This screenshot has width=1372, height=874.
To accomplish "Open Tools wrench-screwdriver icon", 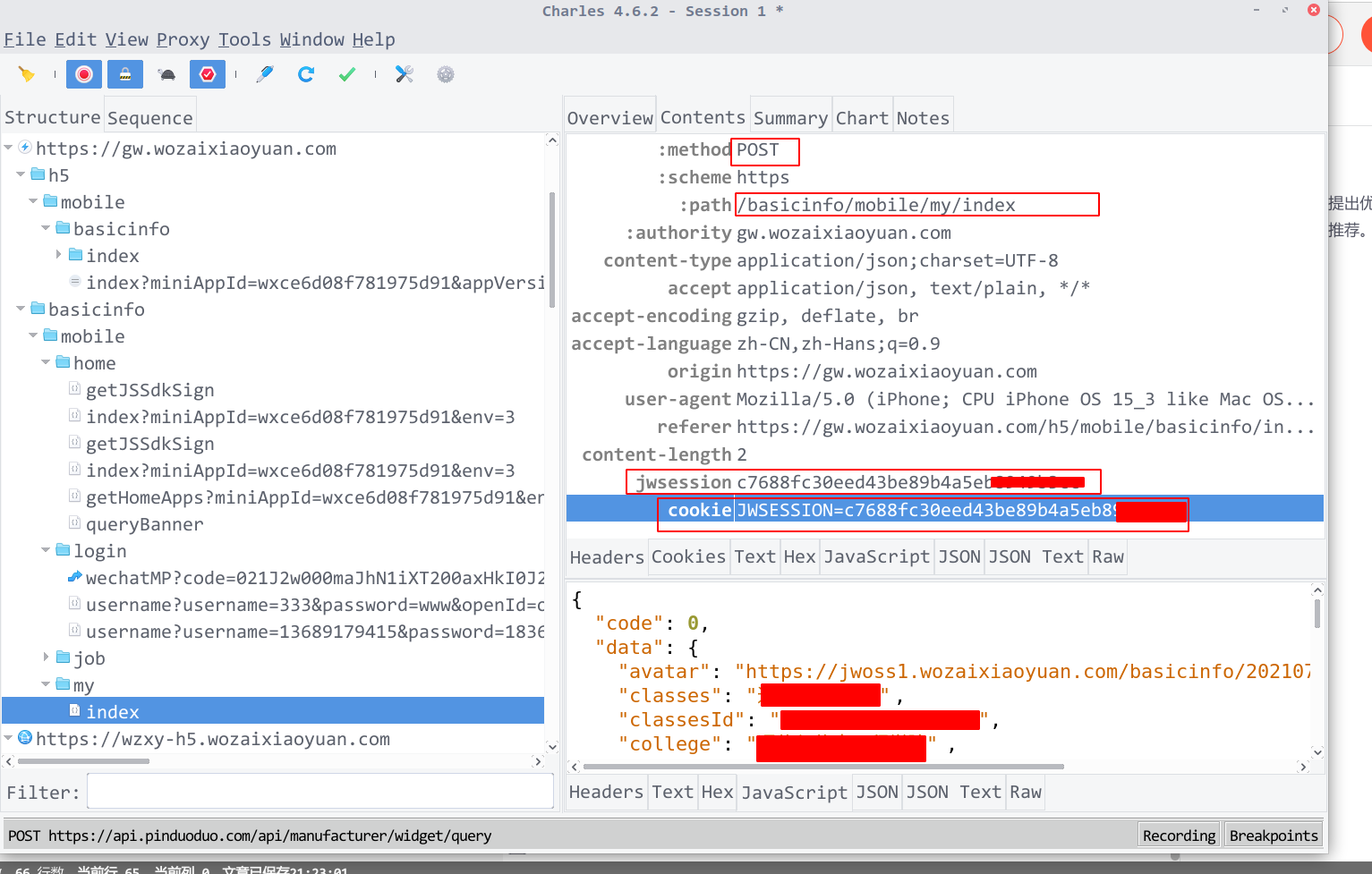I will pyautogui.click(x=405, y=74).
